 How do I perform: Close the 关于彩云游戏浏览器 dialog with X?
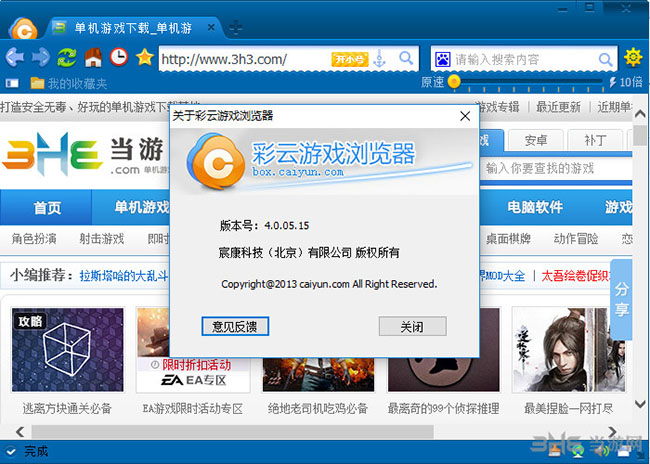(x=465, y=116)
